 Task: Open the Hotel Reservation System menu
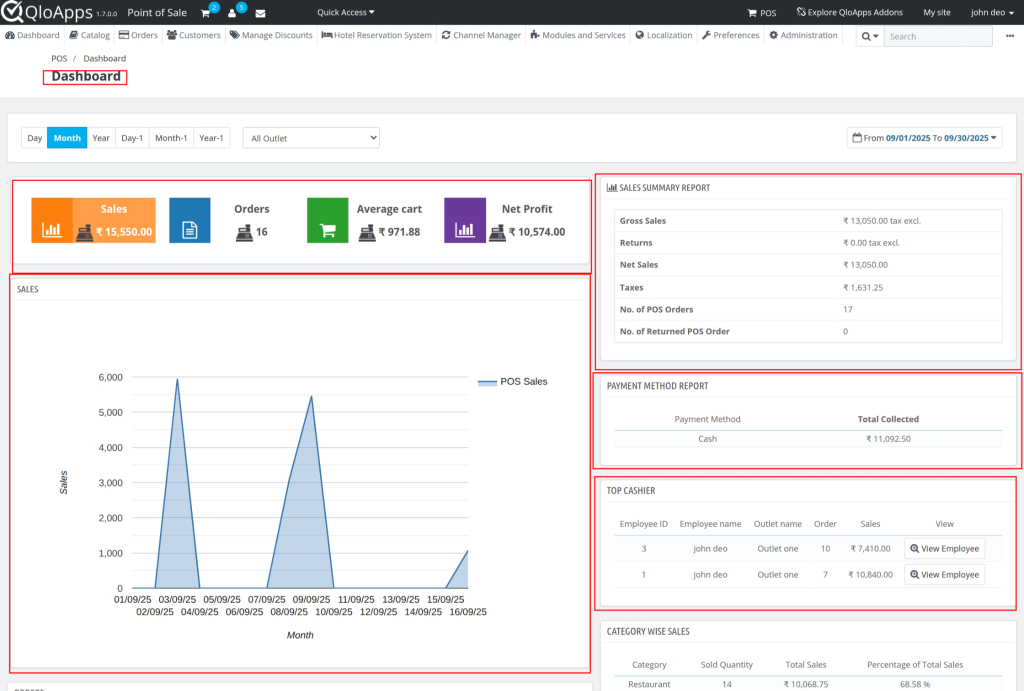pyautogui.click(x=377, y=35)
